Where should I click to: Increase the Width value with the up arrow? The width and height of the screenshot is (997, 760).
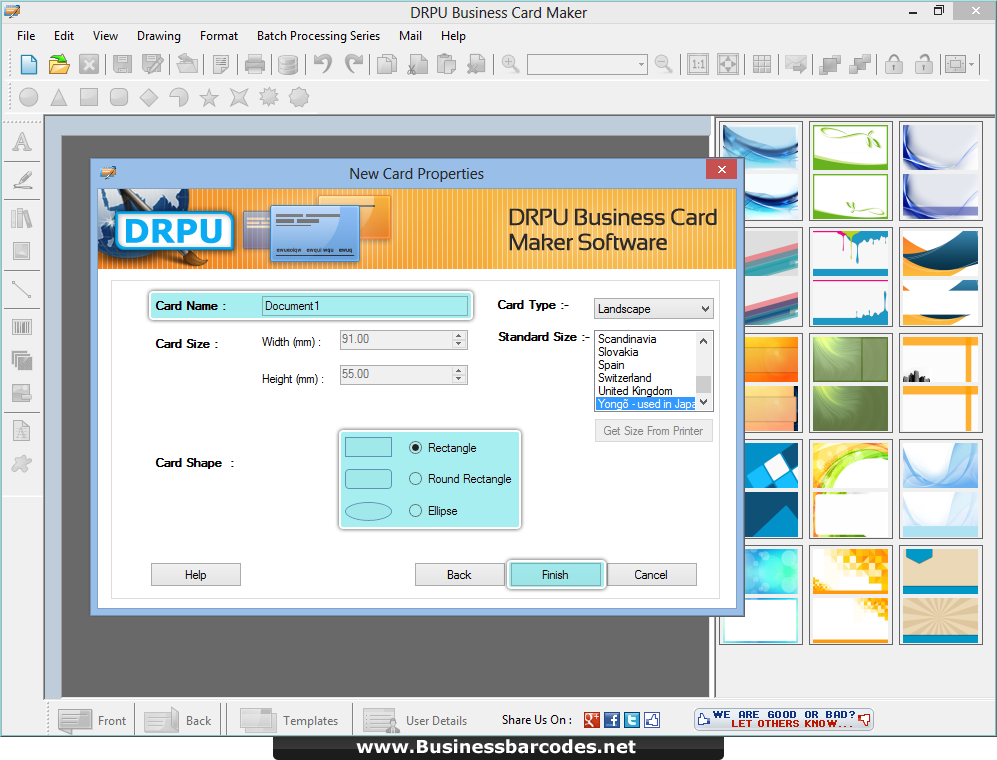tap(458, 335)
